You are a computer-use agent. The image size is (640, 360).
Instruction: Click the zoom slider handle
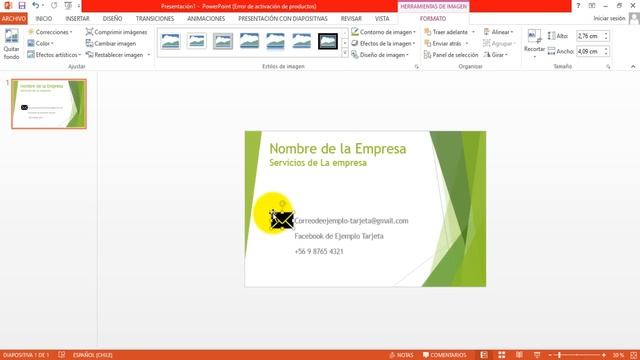[559, 355]
